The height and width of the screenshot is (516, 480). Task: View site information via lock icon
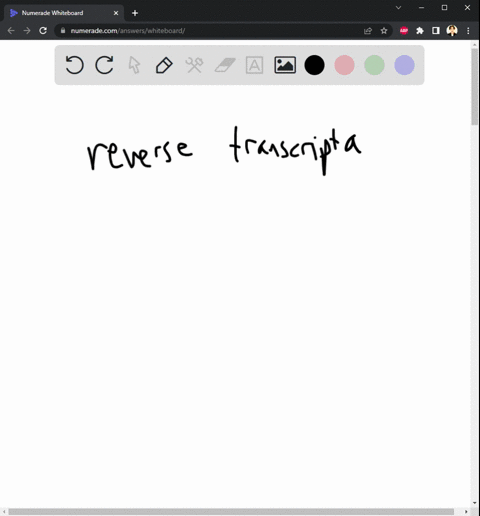[63, 31]
